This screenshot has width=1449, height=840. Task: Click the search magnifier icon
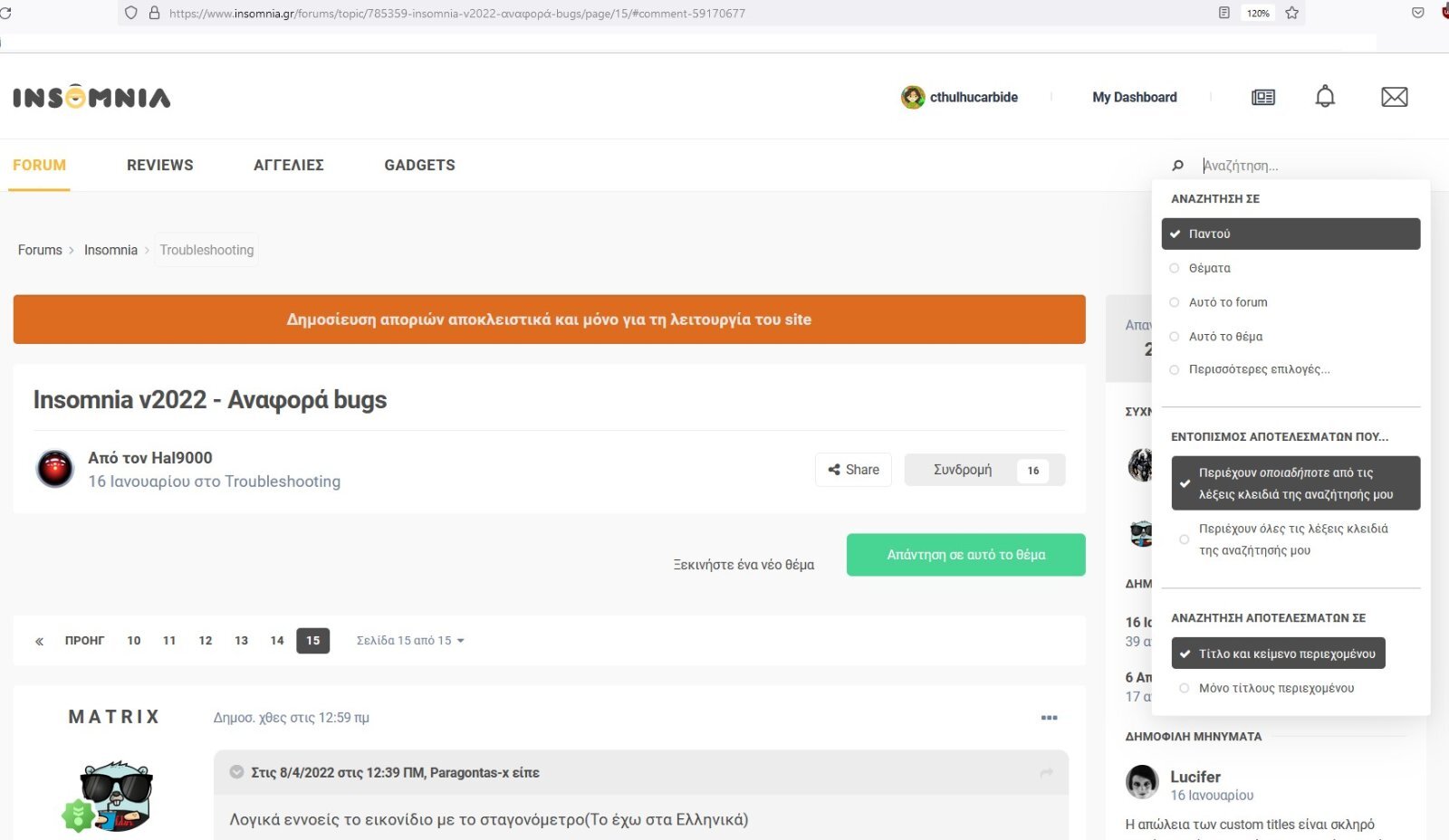[x=1177, y=166]
